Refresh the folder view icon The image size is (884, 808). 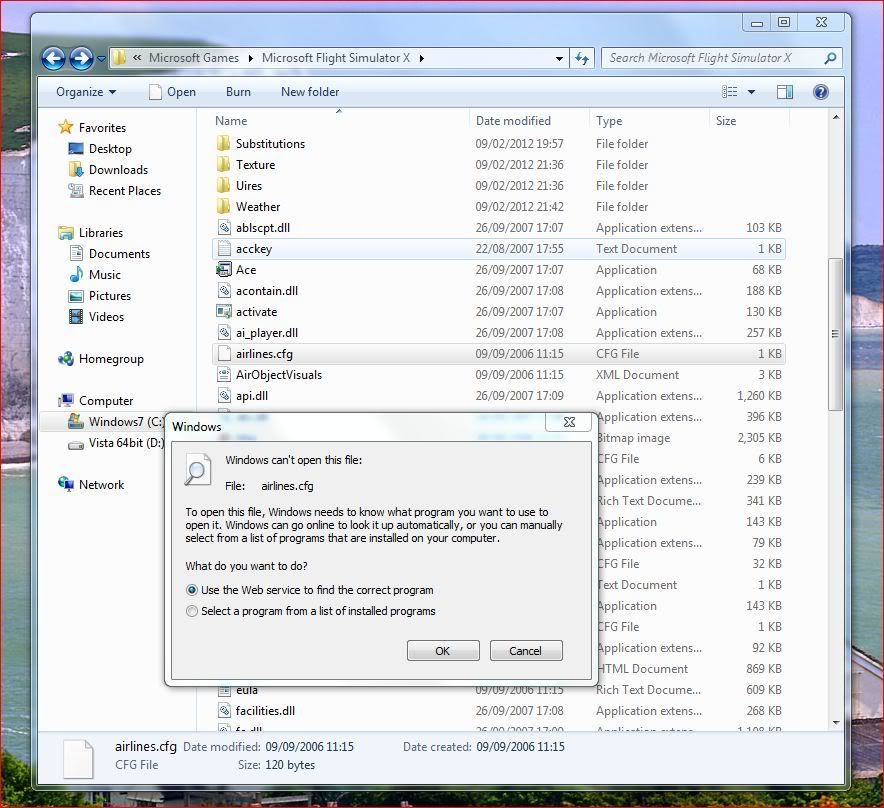pos(582,58)
